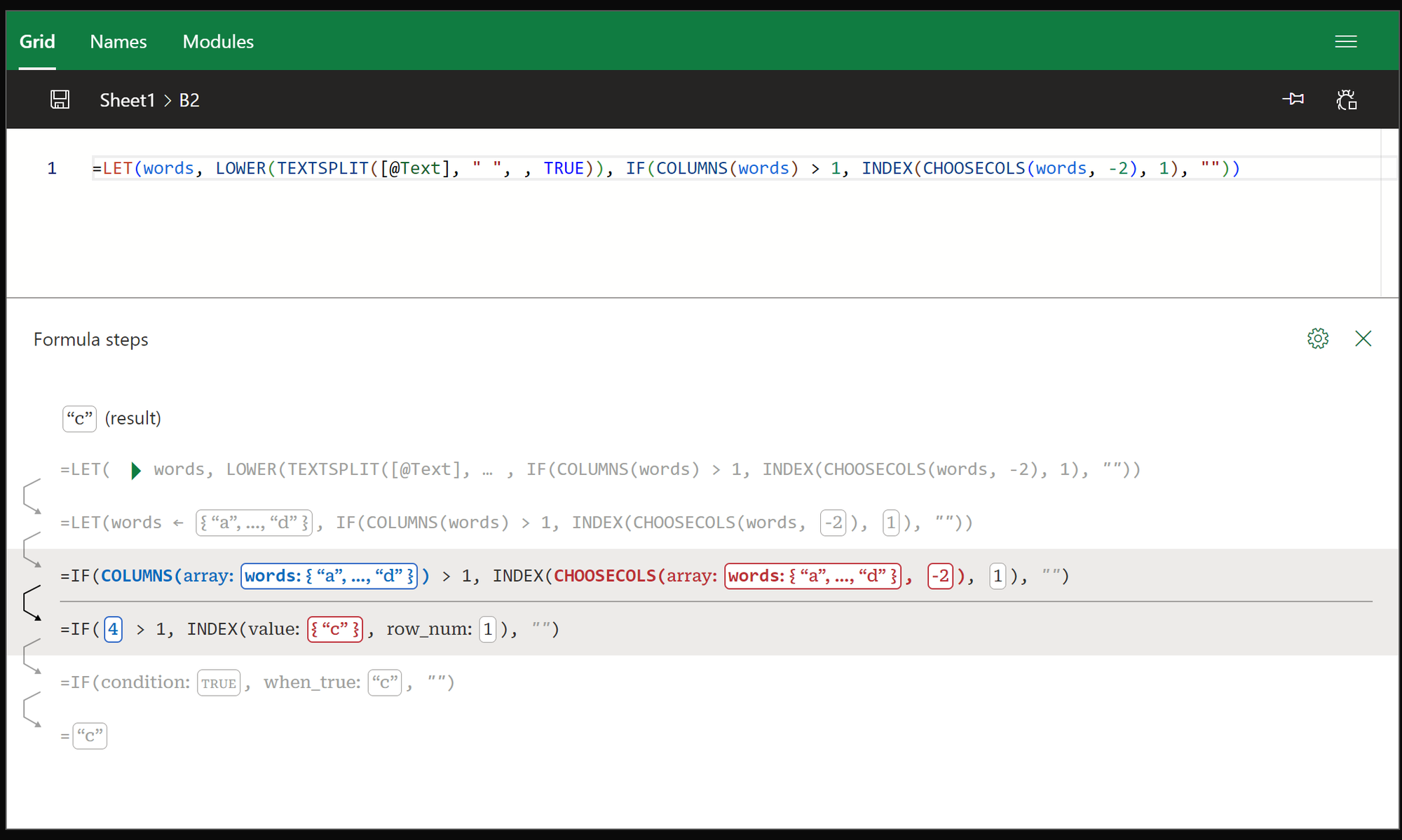Open the hamburger menu at top right
This screenshot has width=1402, height=840.
1346,41
